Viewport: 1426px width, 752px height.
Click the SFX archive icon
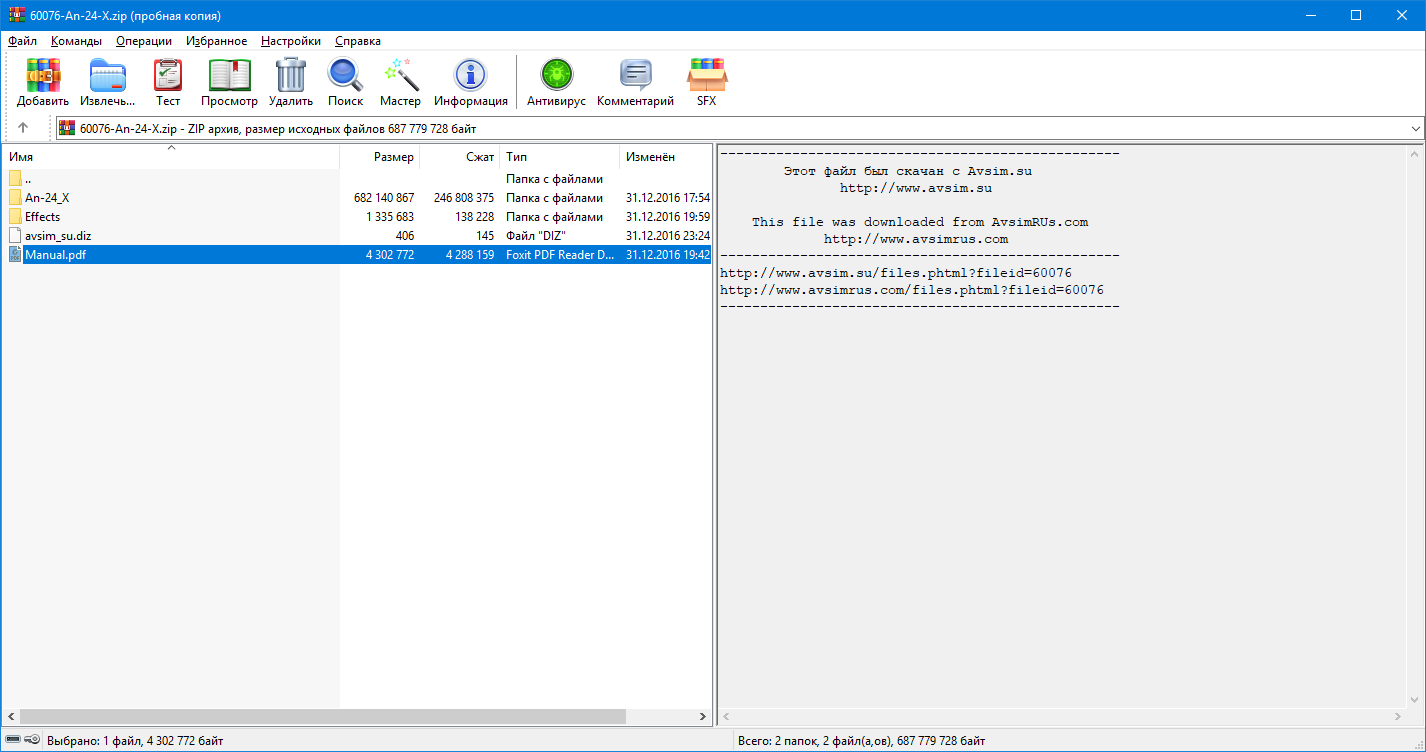click(x=706, y=82)
